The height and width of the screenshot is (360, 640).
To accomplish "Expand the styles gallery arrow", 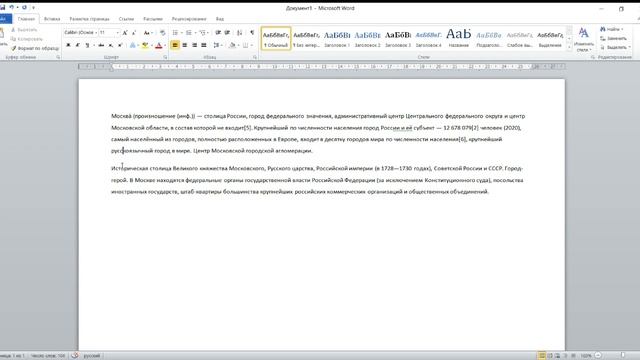I will (x=569, y=48).
